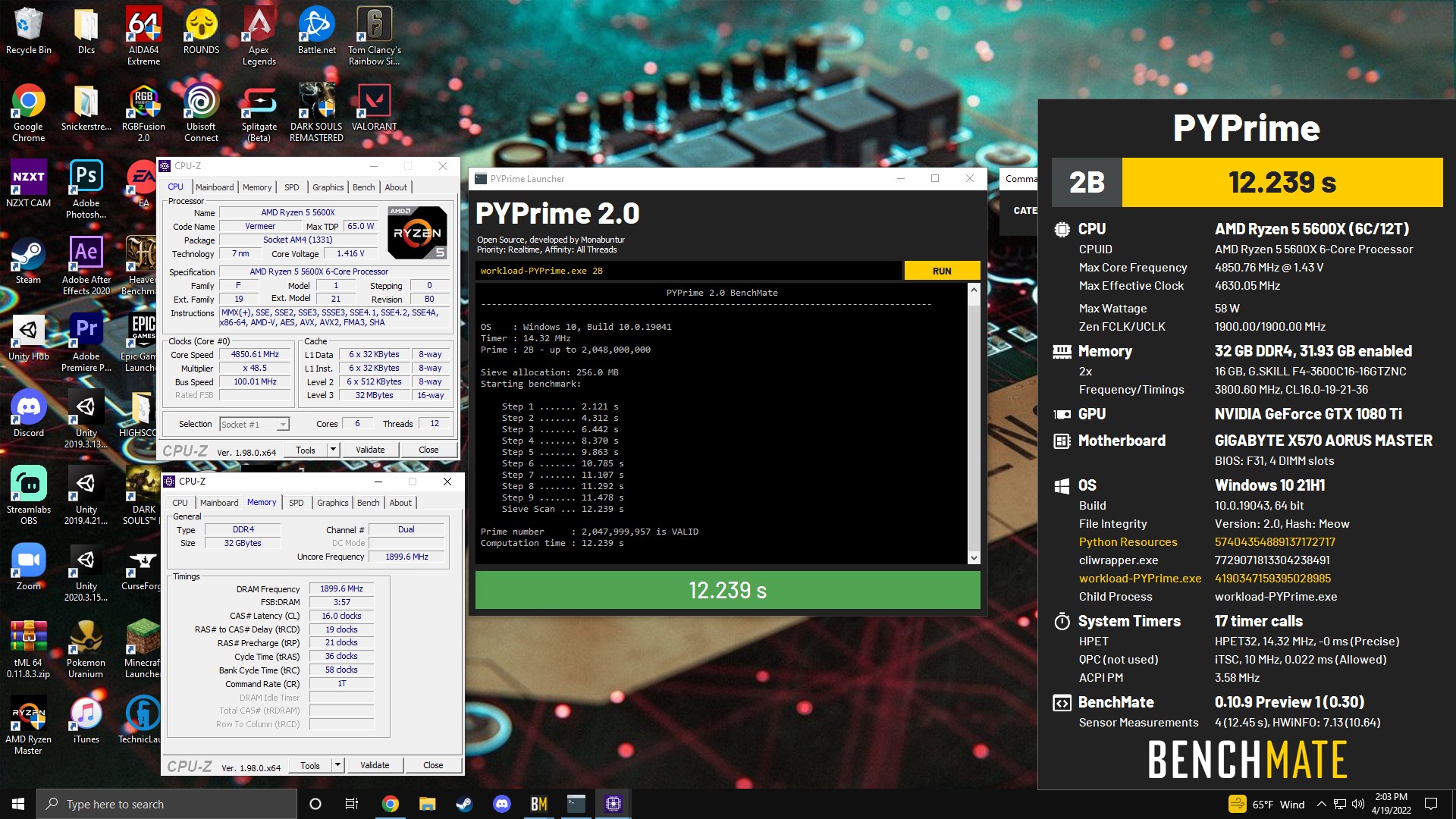Click the volume icon in system tray
Viewport: 1456px width, 819px height.
pyautogui.click(x=1357, y=804)
